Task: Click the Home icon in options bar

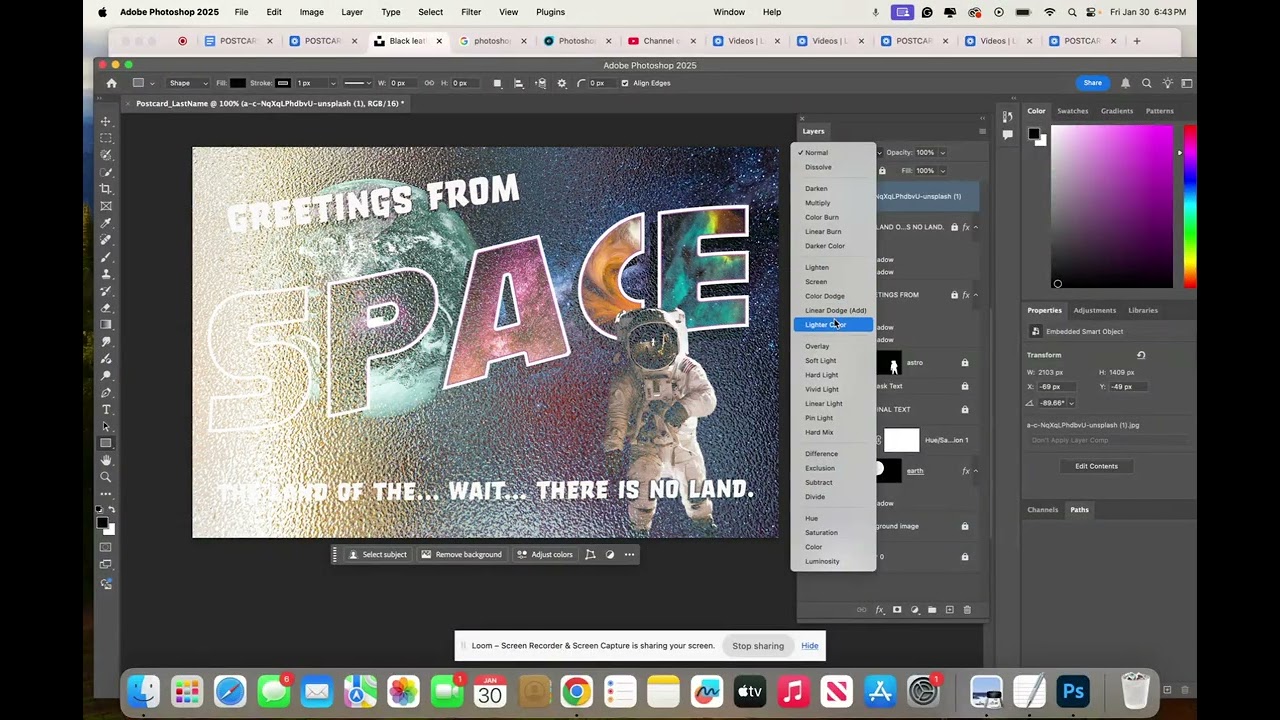Action: (x=111, y=83)
